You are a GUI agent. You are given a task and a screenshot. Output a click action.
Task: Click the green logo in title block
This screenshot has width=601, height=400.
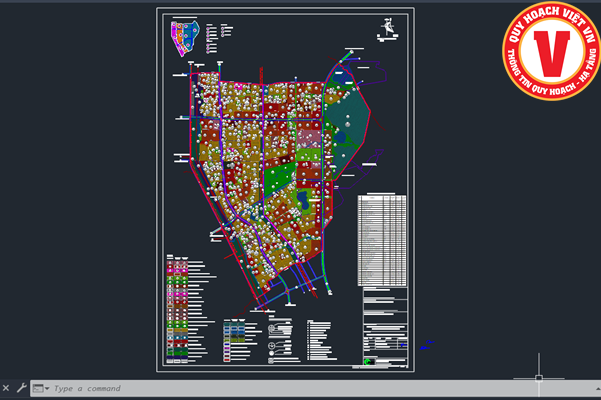tap(368, 362)
